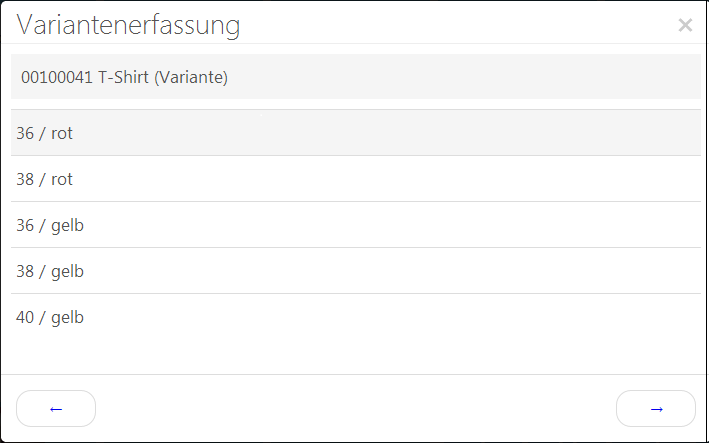Click the right arrow next button
Viewport: 709px width, 443px height.
point(656,408)
